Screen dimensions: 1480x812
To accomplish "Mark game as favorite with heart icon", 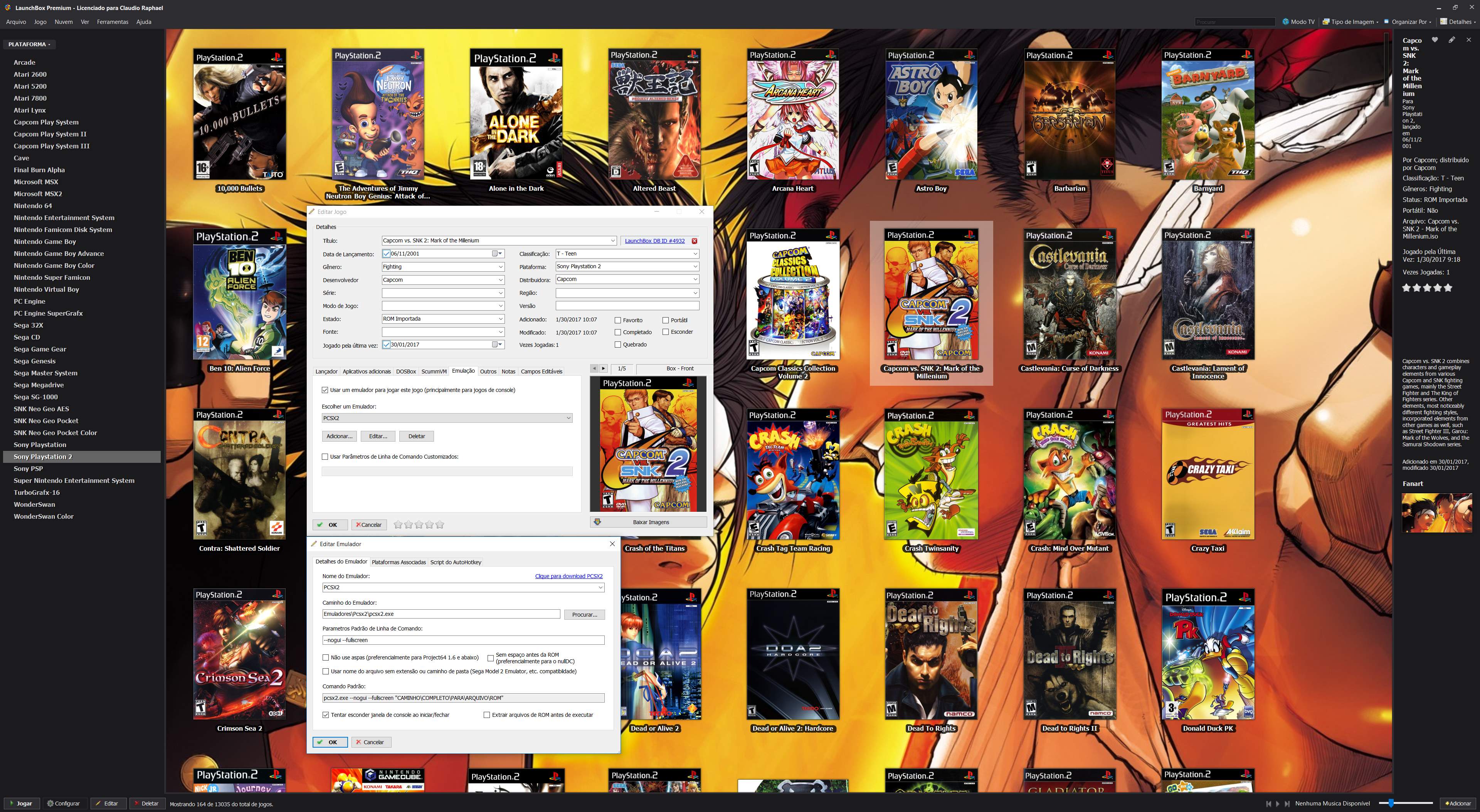I will tap(1435, 40).
